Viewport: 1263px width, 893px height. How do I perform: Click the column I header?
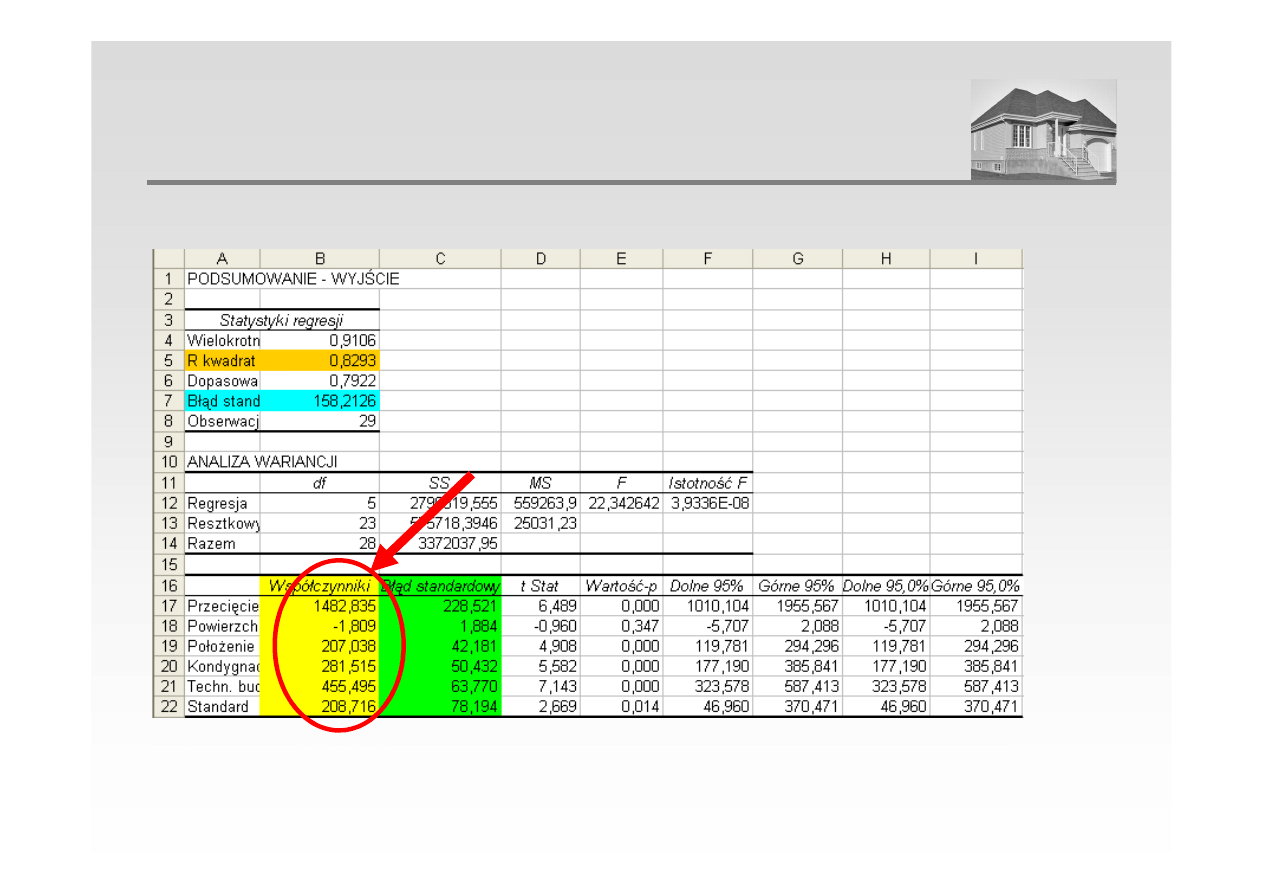click(976, 259)
